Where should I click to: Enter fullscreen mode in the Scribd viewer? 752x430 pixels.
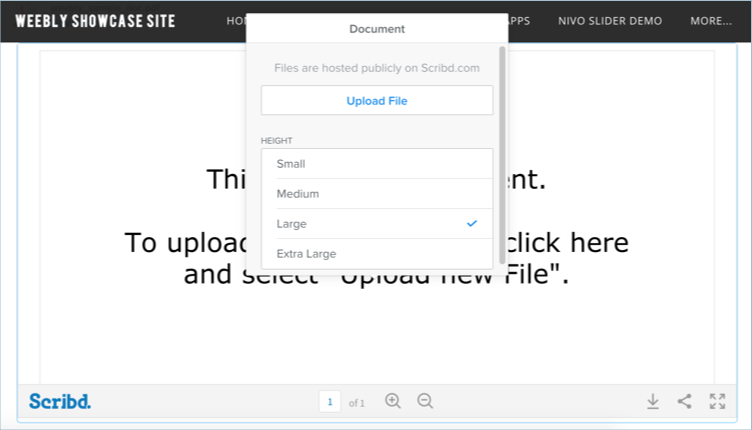pos(717,401)
